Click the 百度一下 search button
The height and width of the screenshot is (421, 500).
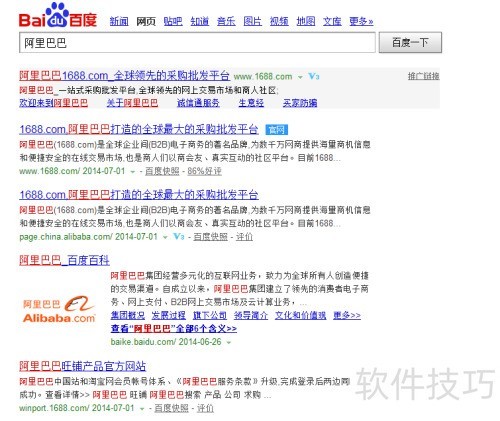[410, 42]
